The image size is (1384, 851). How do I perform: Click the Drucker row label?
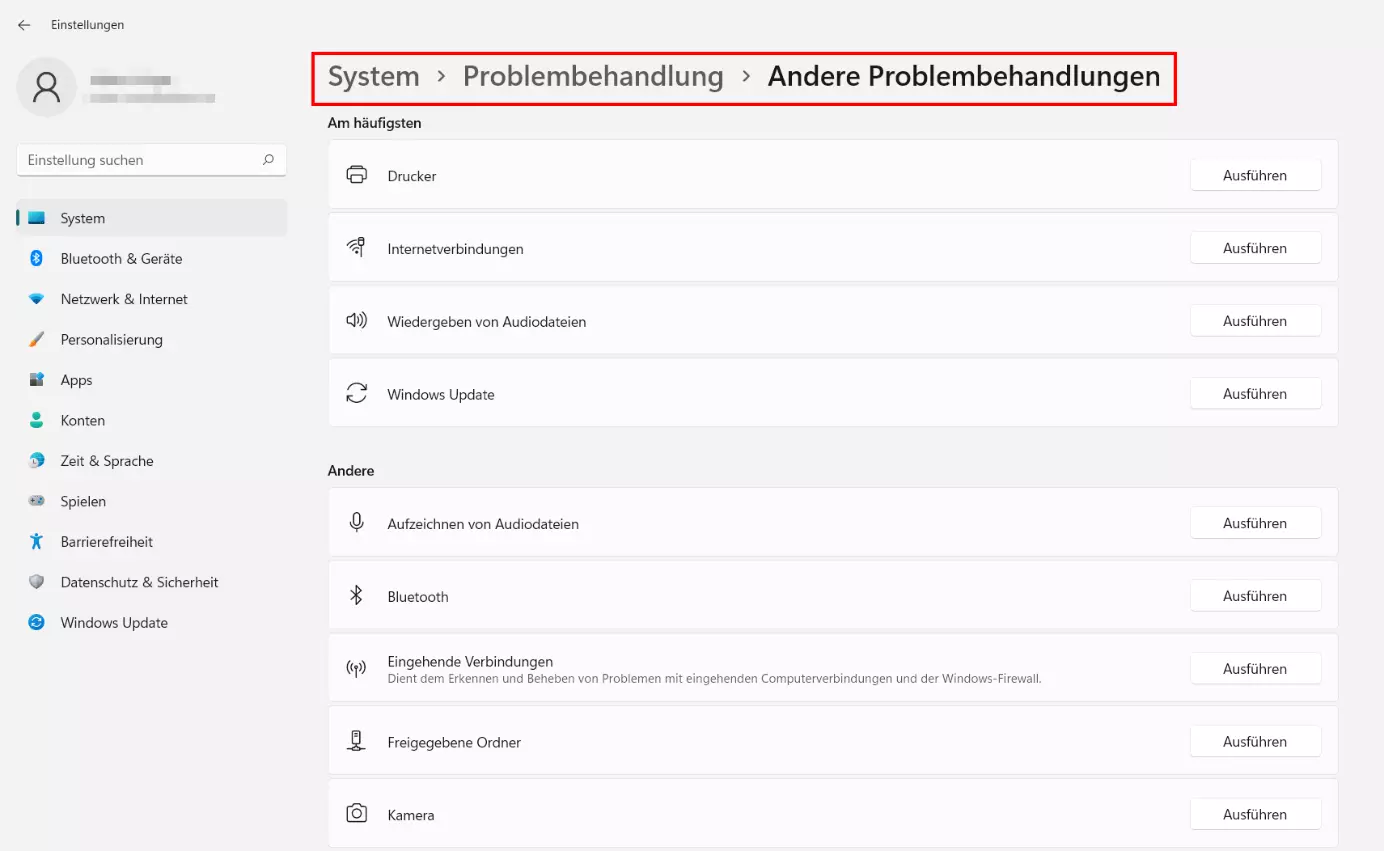pyautogui.click(x=412, y=176)
